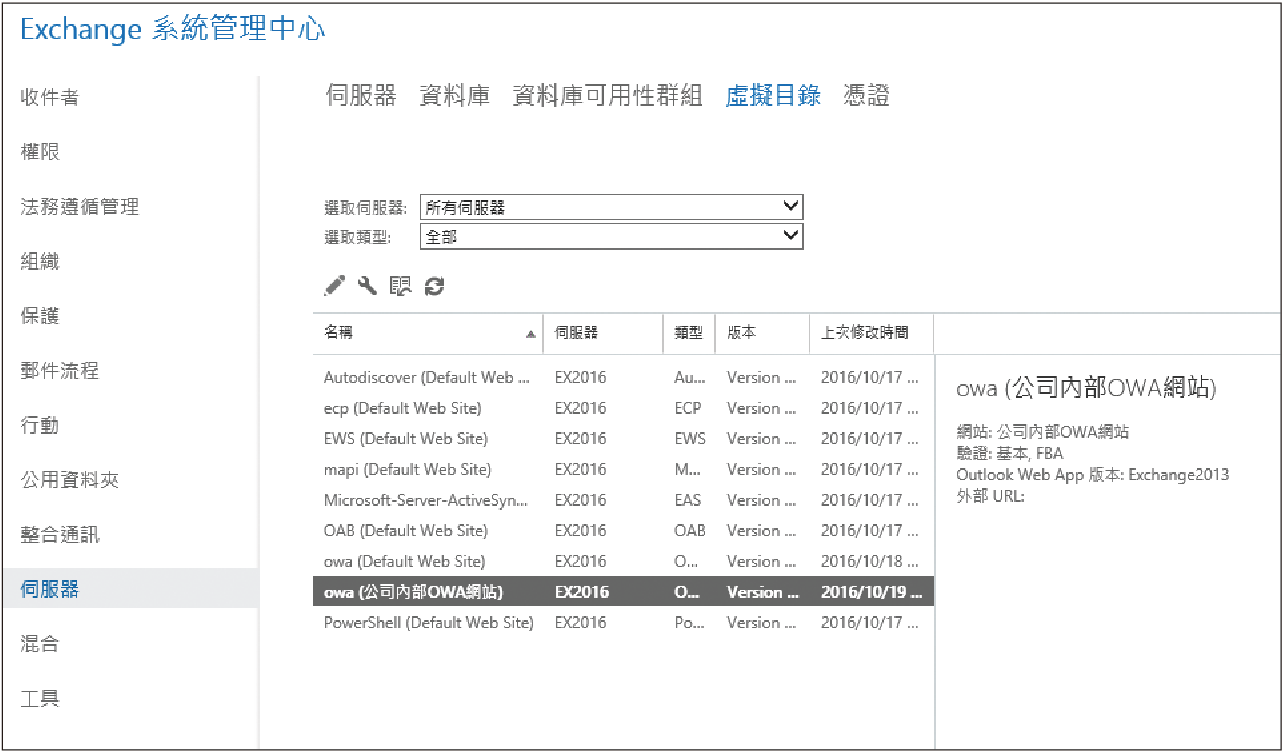Click the owa (公司內部OWA網站) details heading
Screen dimensions: 1285x754
click(x=1086, y=388)
